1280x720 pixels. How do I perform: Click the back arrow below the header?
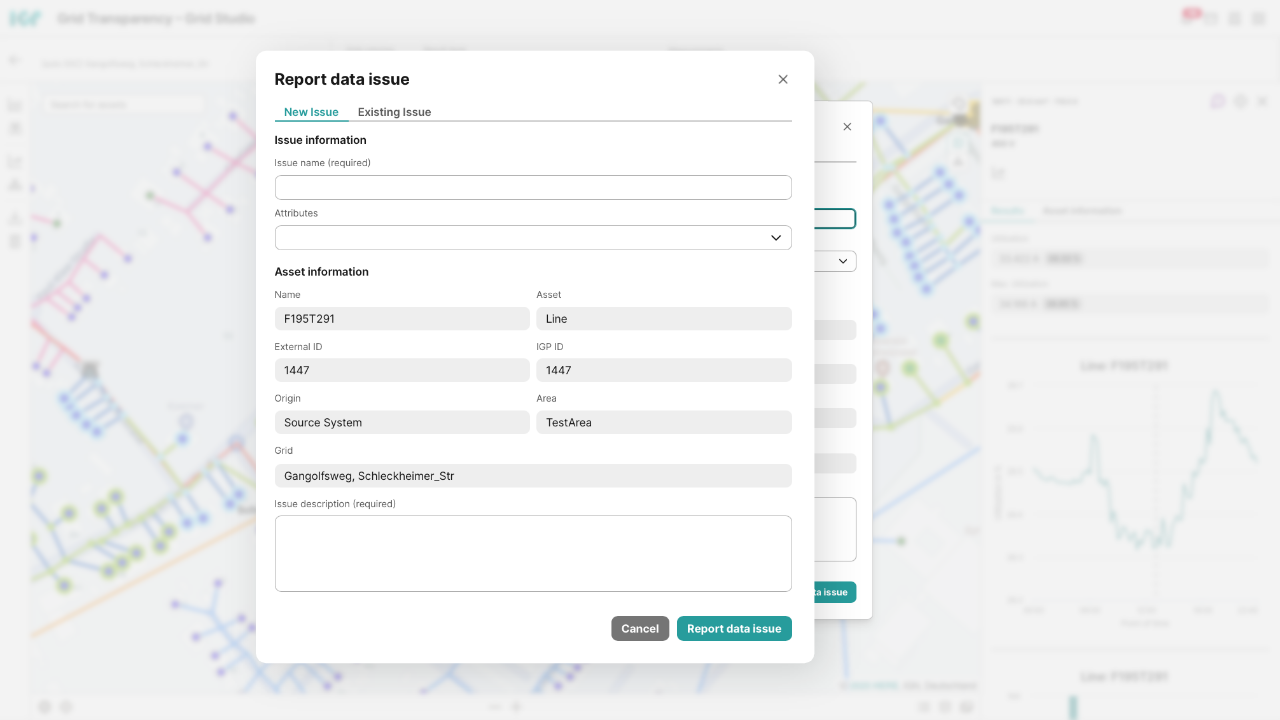click(14, 62)
